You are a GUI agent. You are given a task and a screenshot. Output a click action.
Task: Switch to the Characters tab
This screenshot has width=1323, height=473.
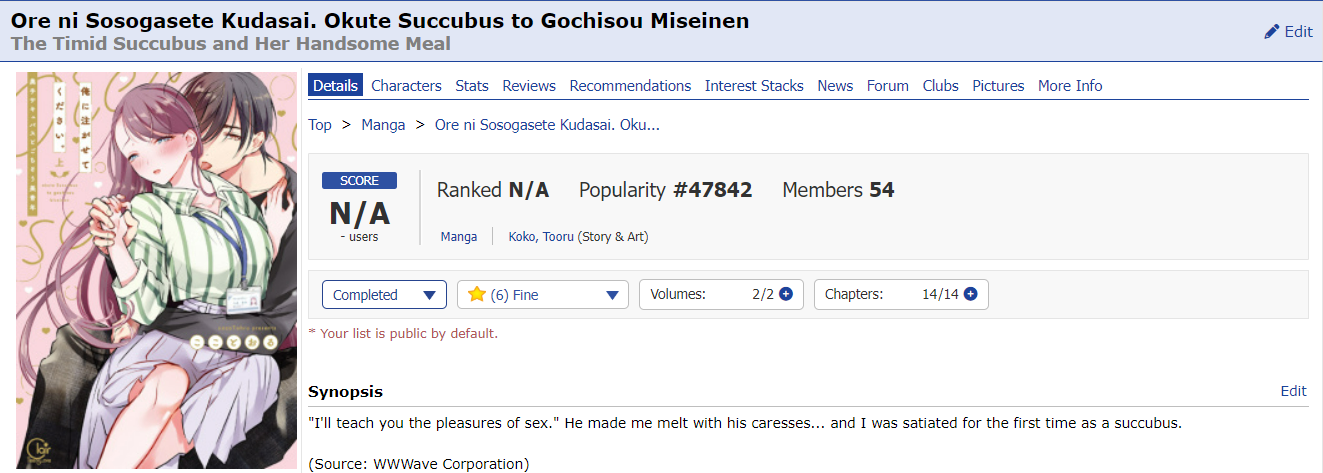pos(406,86)
